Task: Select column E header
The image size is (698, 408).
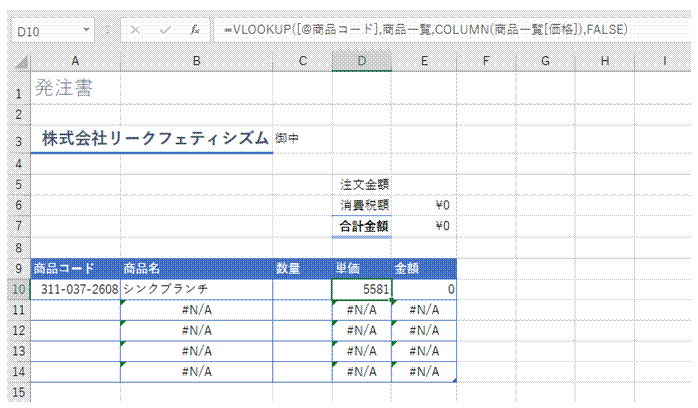Action: click(424, 61)
